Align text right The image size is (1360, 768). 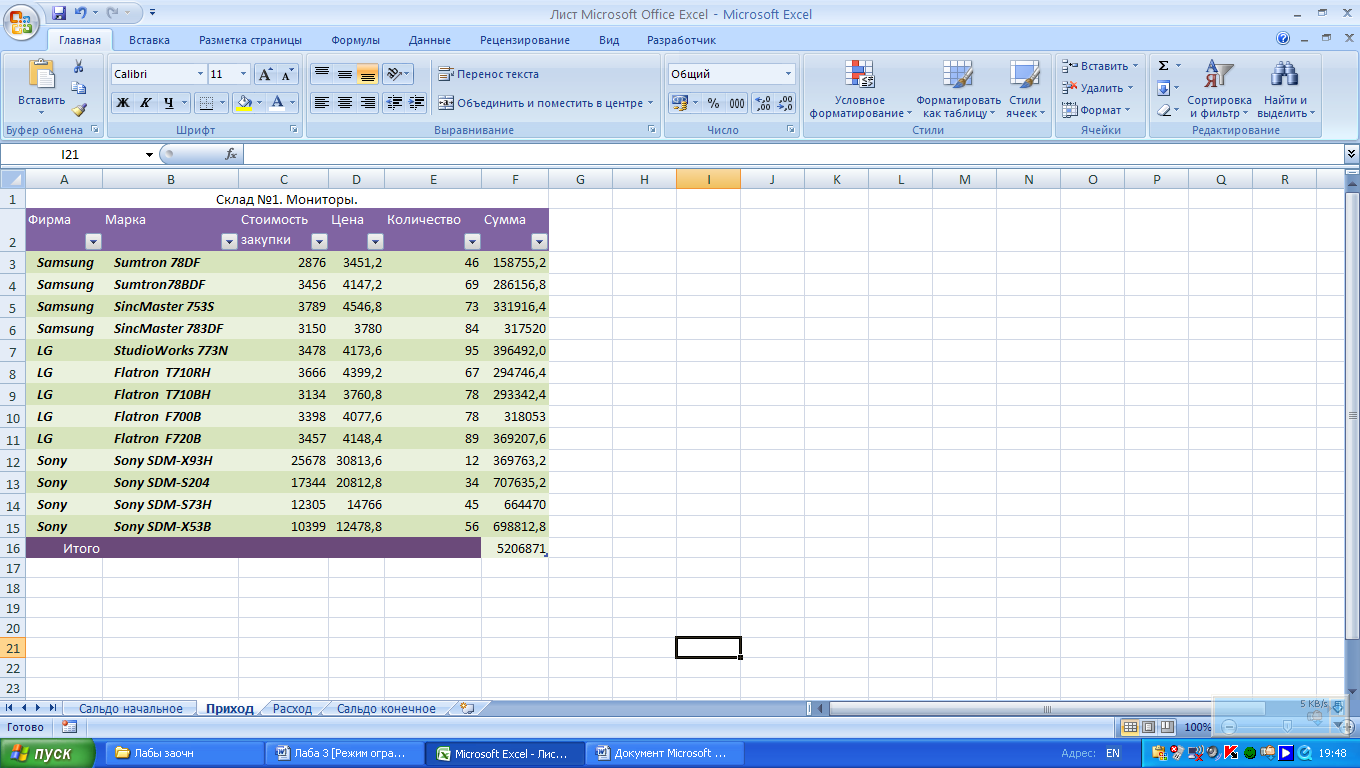(367, 103)
